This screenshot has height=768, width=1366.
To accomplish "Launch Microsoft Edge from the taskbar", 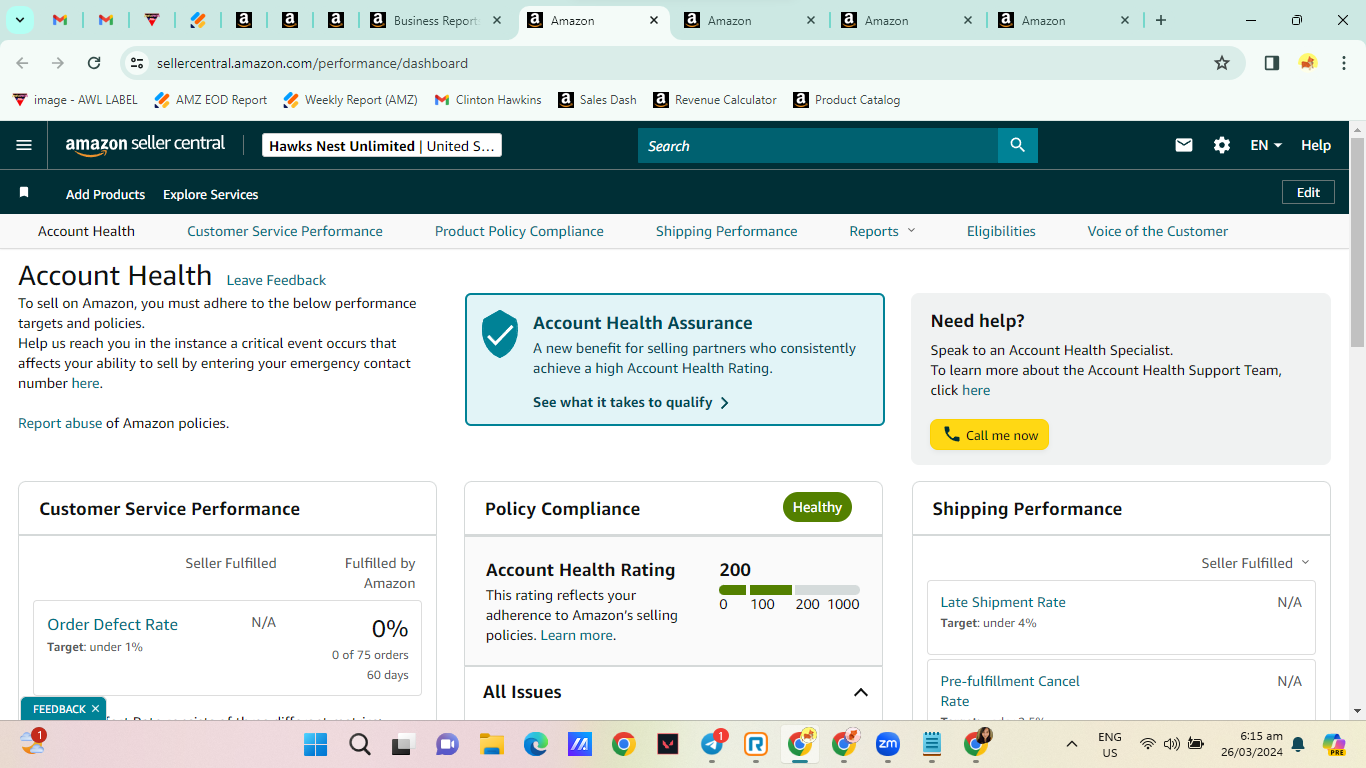I will pos(535,744).
